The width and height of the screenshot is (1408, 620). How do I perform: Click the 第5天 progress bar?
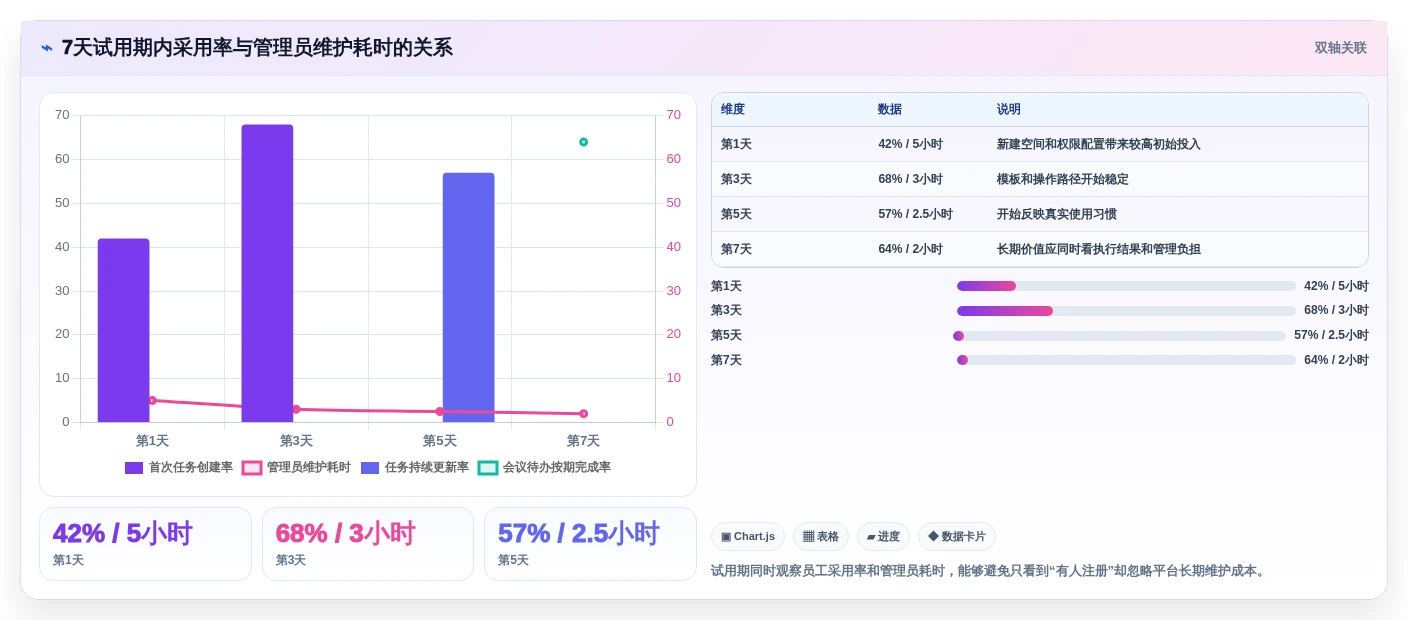coord(1120,336)
